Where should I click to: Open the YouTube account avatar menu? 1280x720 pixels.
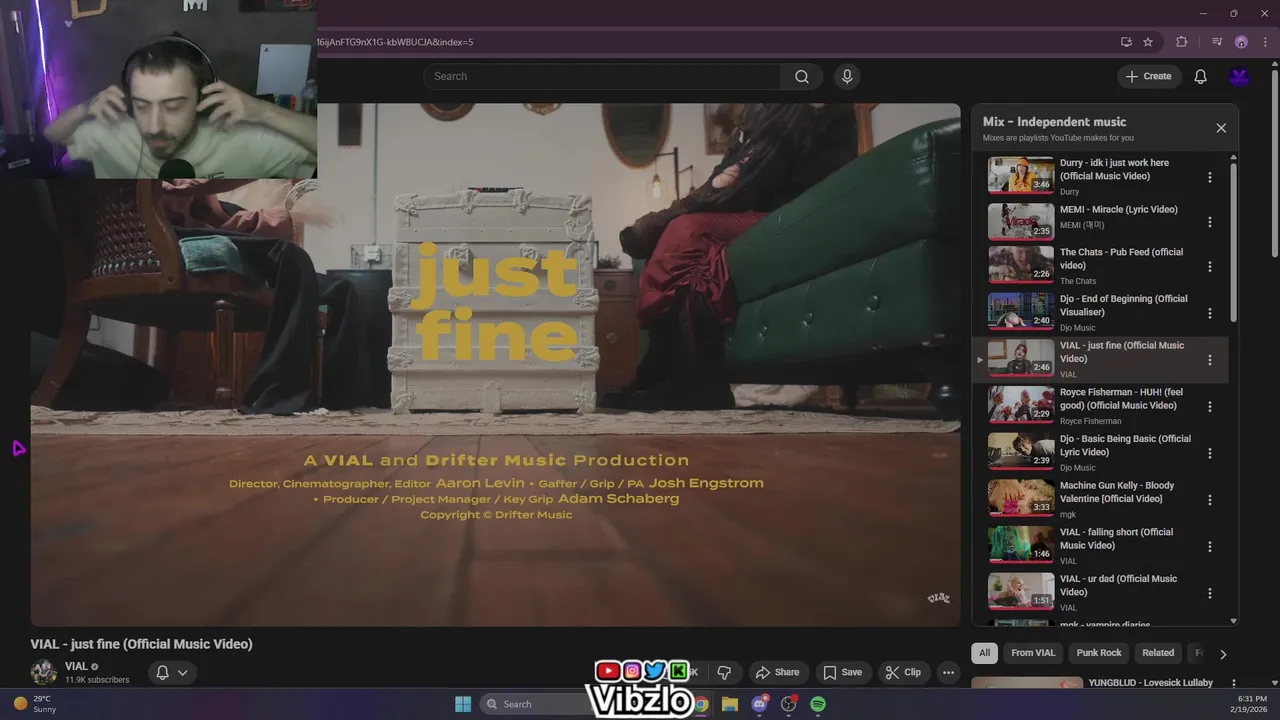click(x=1240, y=77)
